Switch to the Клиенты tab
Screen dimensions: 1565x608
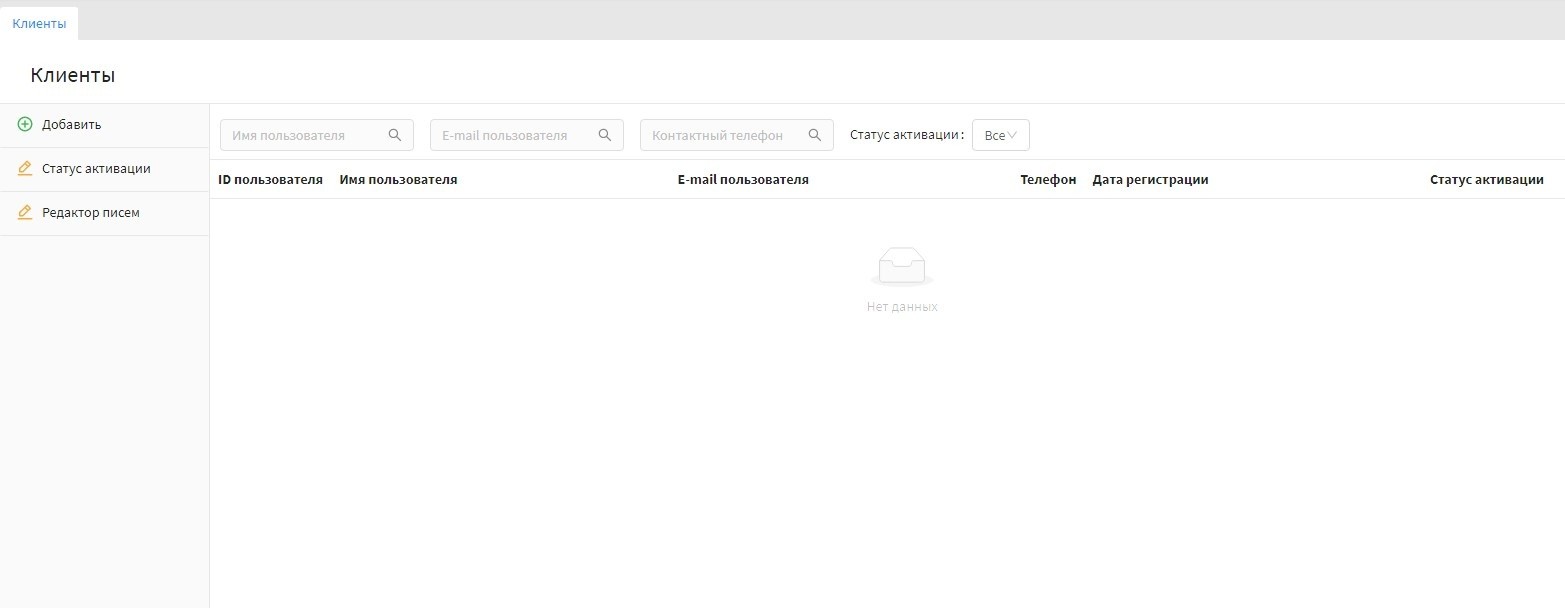pos(39,23)
